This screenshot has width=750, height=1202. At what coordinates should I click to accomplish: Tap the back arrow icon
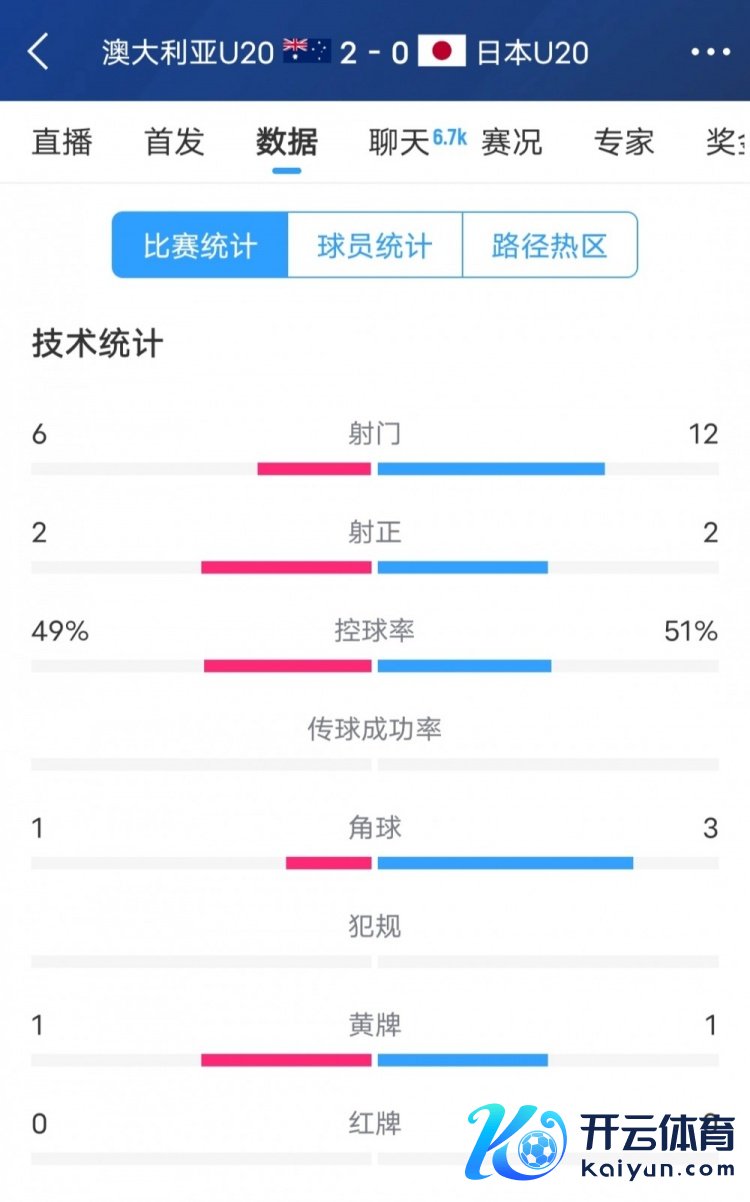(x=38, y=52)
